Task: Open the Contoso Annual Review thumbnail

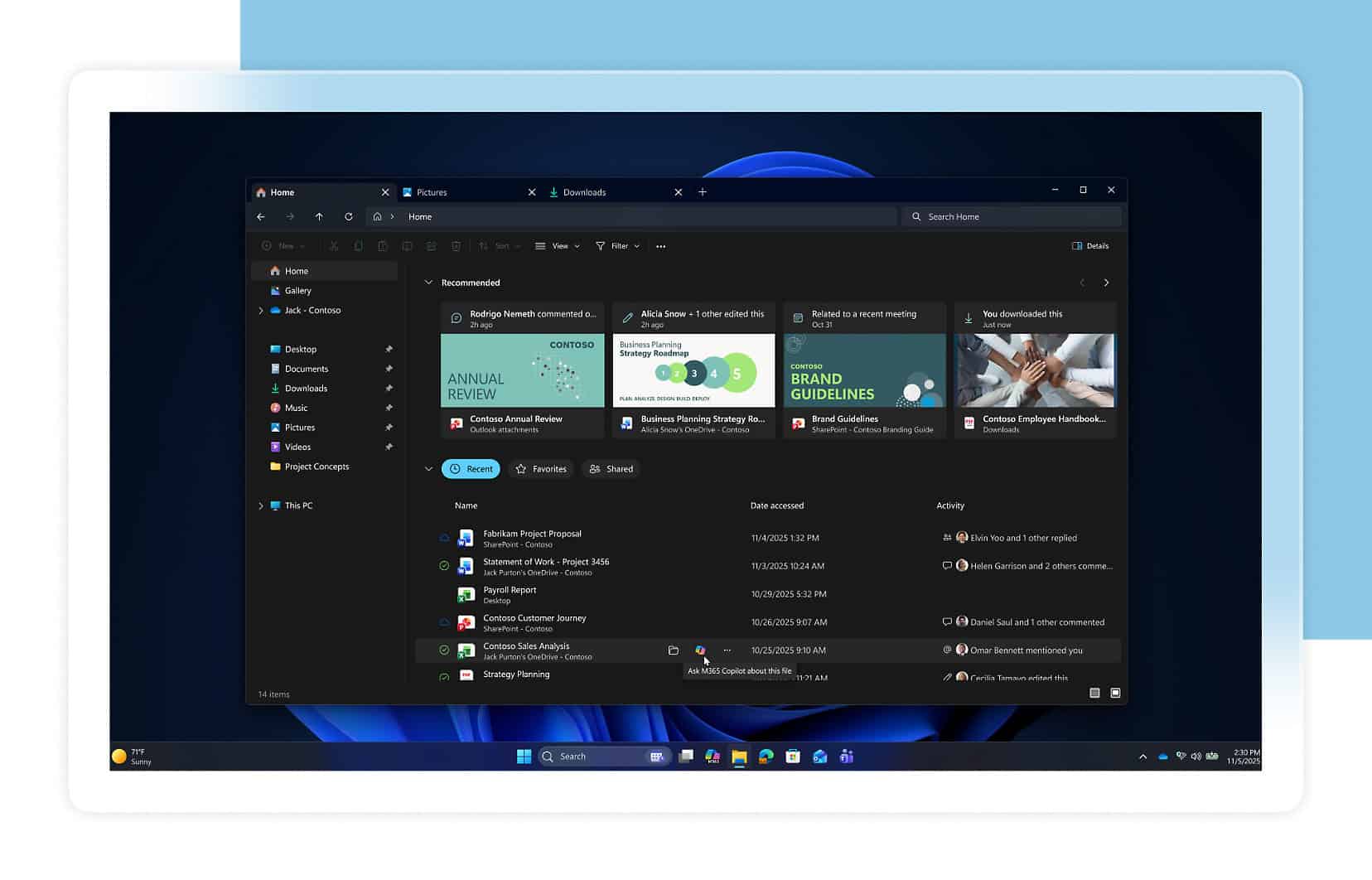Action: tap(523, 370)
